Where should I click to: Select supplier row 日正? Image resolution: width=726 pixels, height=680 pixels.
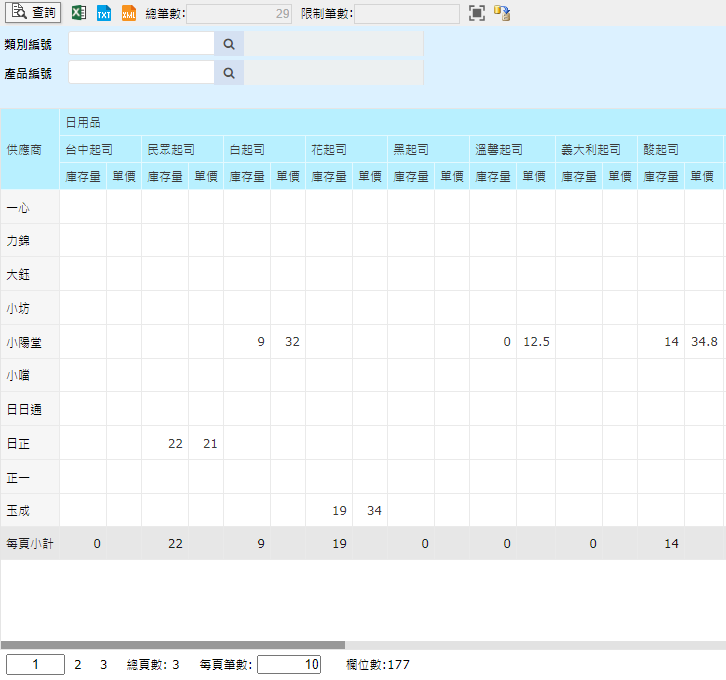[30, 443]
